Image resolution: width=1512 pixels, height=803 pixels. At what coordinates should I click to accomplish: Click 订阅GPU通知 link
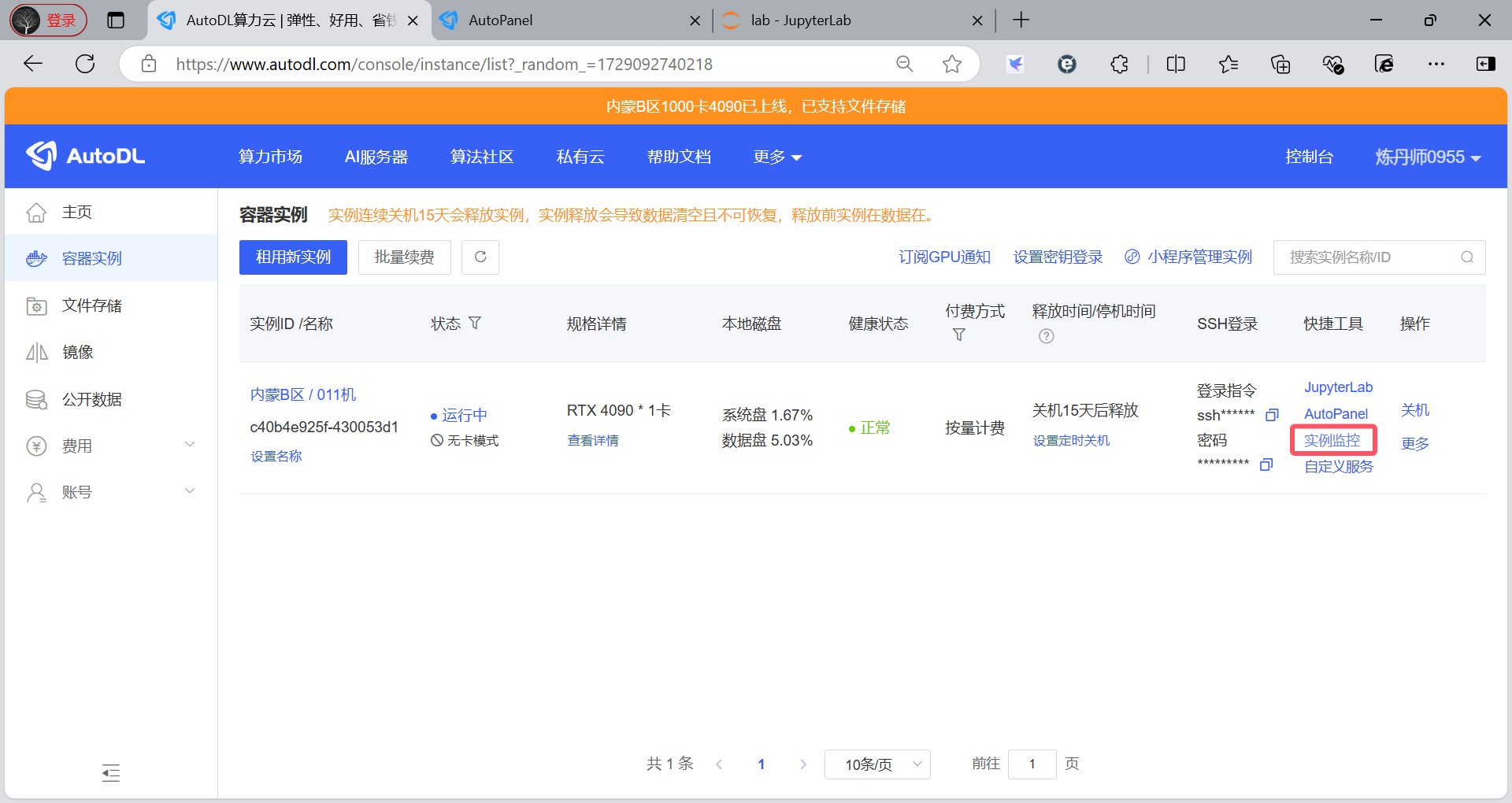[x=944, y=257]
